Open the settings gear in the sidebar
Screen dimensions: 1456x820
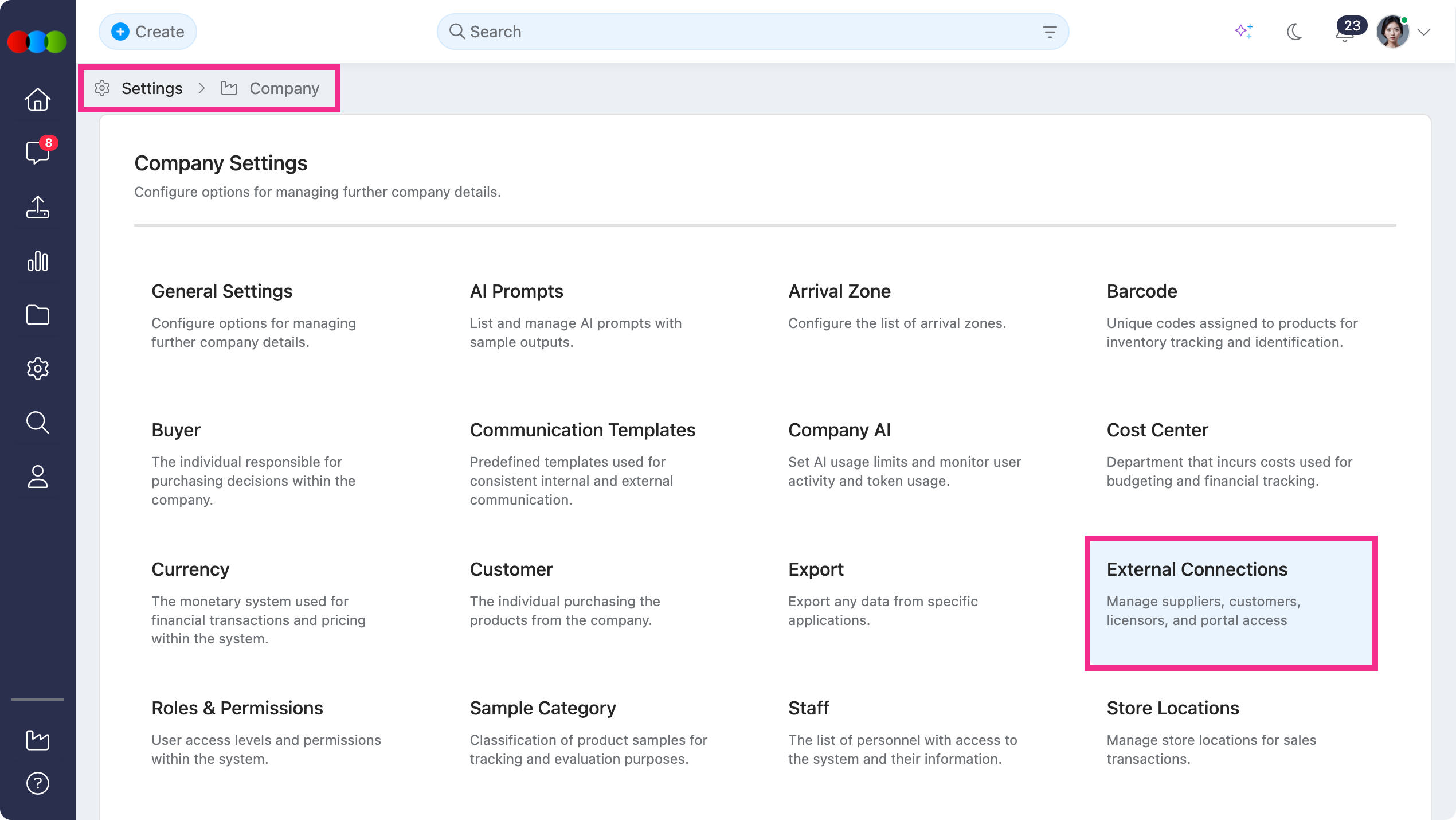38,369
